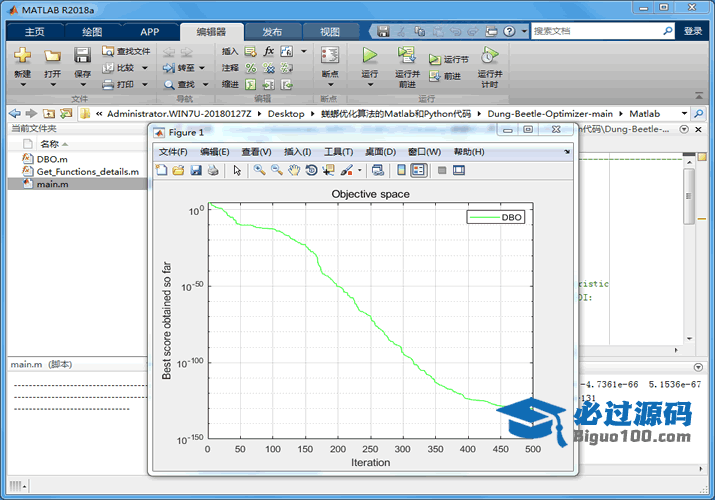Click the Link Plot icon in the Figure toolbar
The image size is (715, 500).
pos(378,170)
